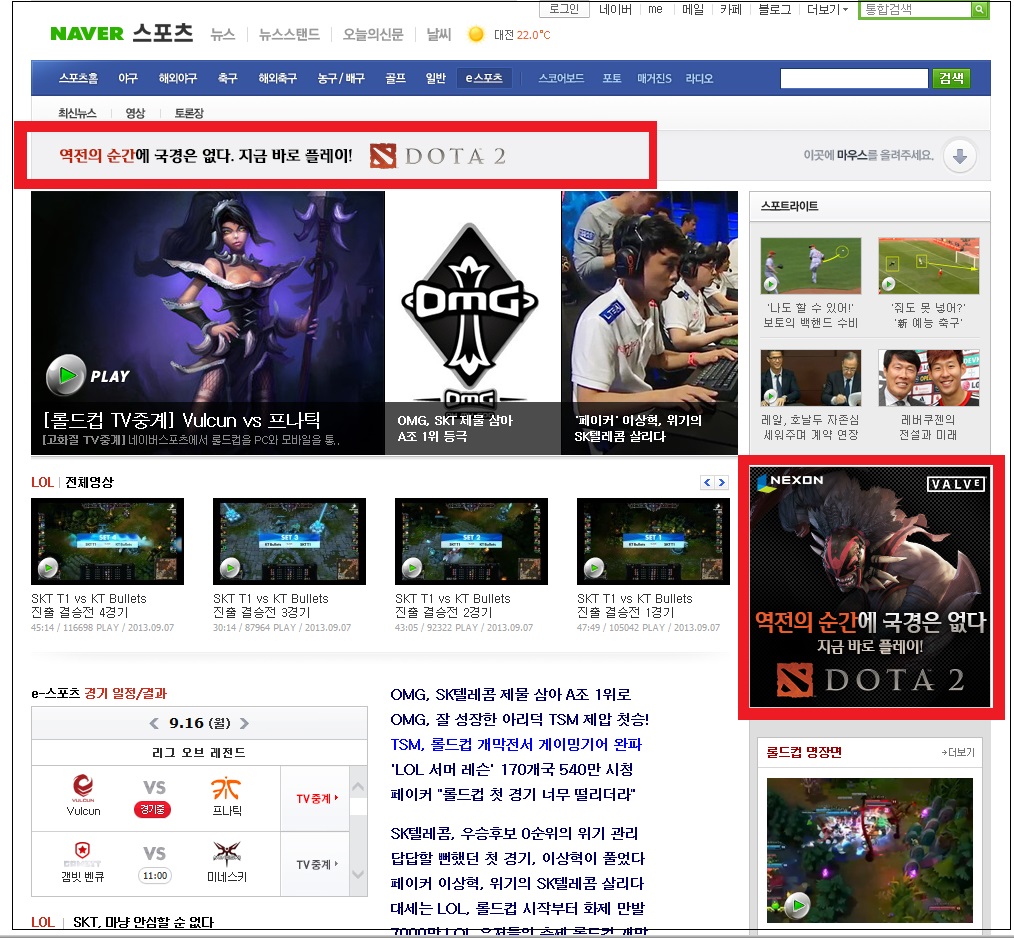Switch to the 해외축구 navigation tab

tap(277, 78)
